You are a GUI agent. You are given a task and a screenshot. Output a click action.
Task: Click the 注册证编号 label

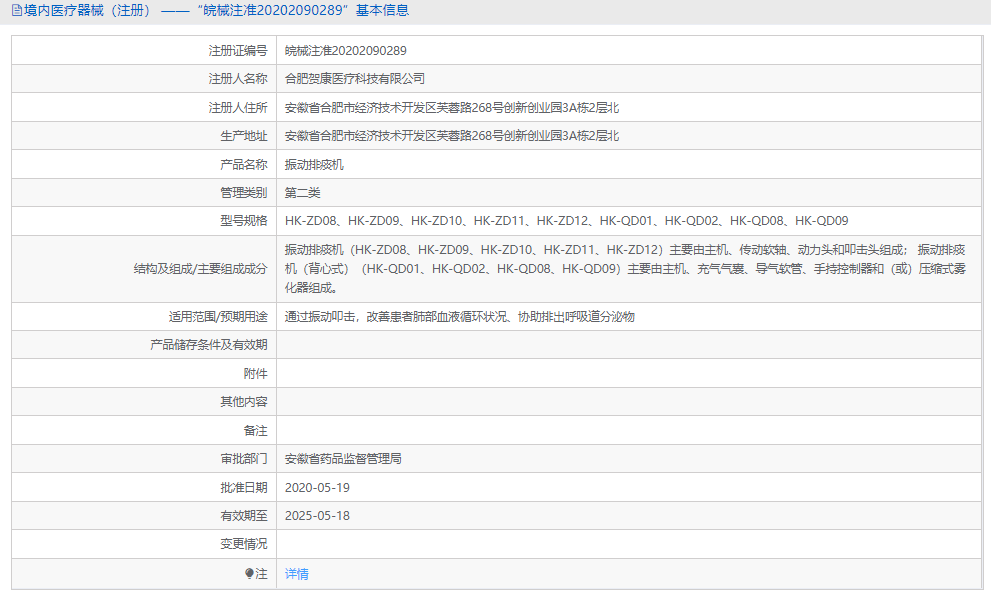238,51
